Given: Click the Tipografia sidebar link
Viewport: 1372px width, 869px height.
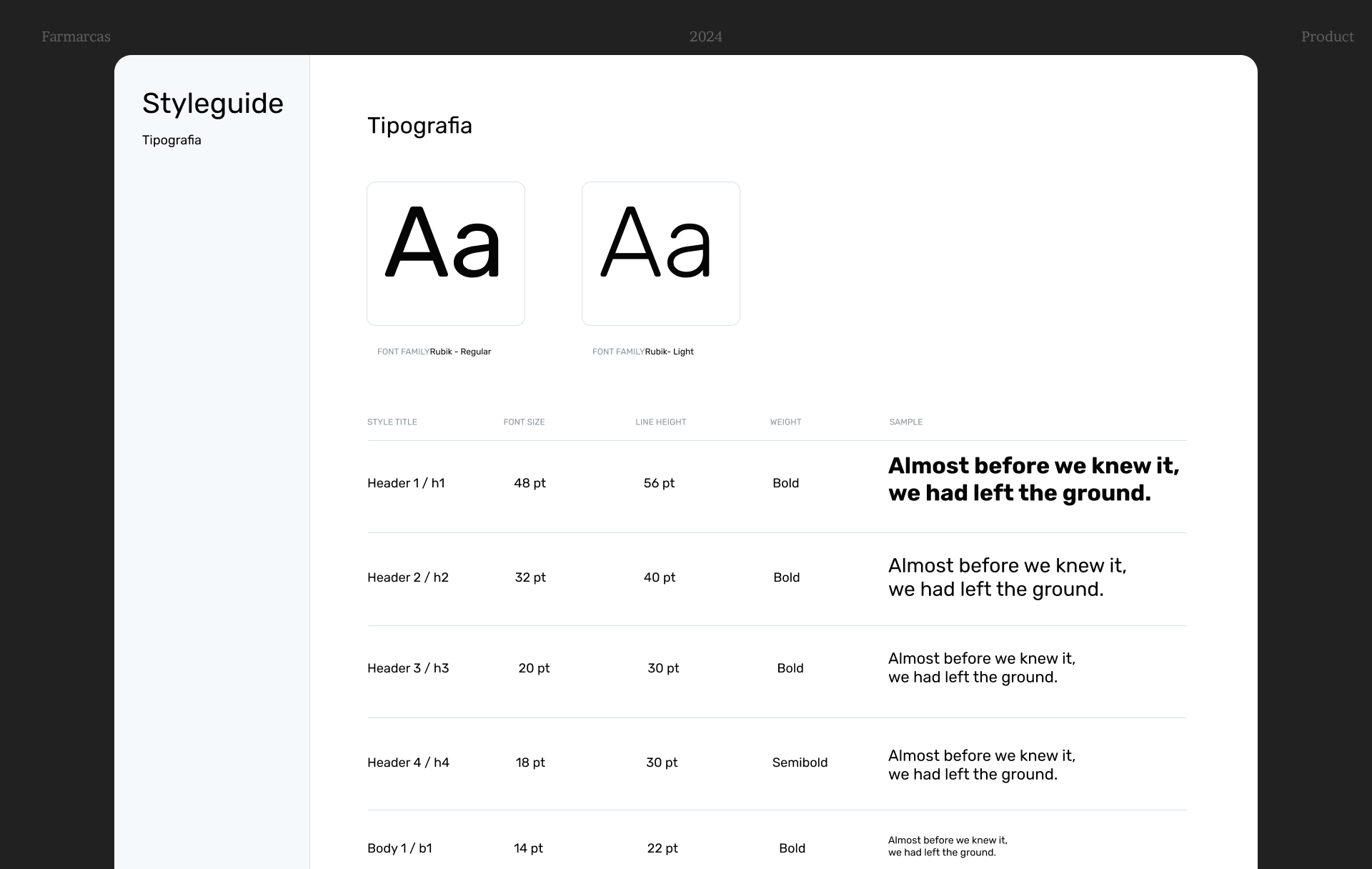Looking at the screenshot, I should pos(171,140).
